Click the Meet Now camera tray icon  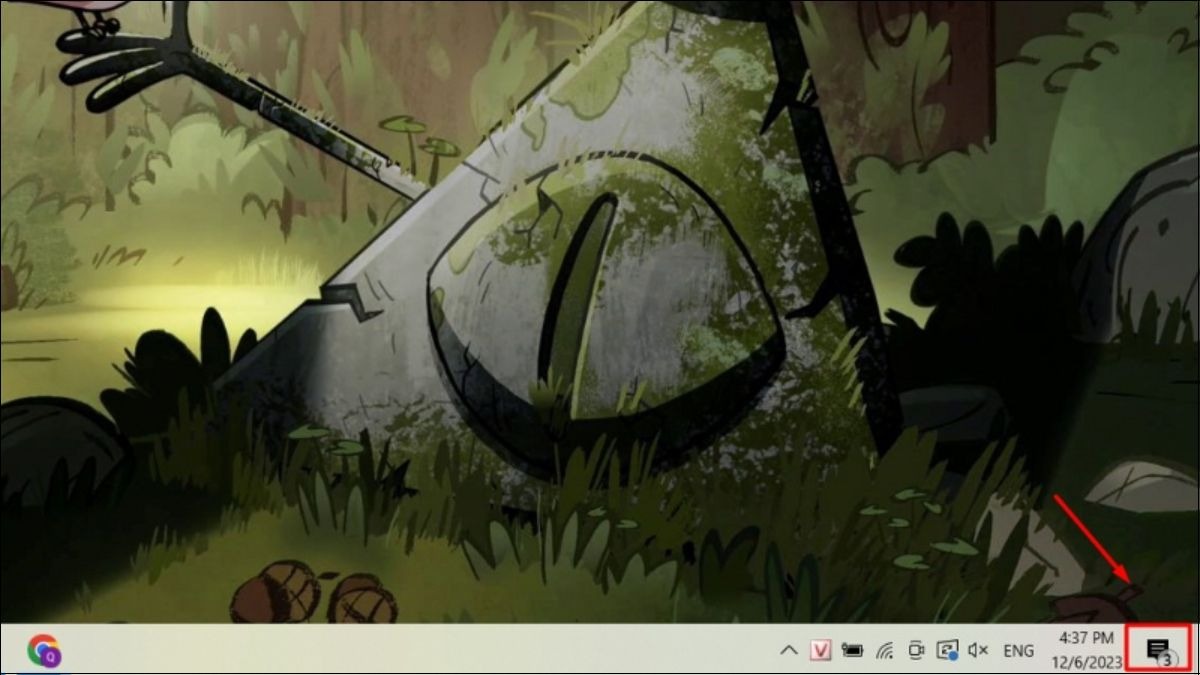point(915,651)
